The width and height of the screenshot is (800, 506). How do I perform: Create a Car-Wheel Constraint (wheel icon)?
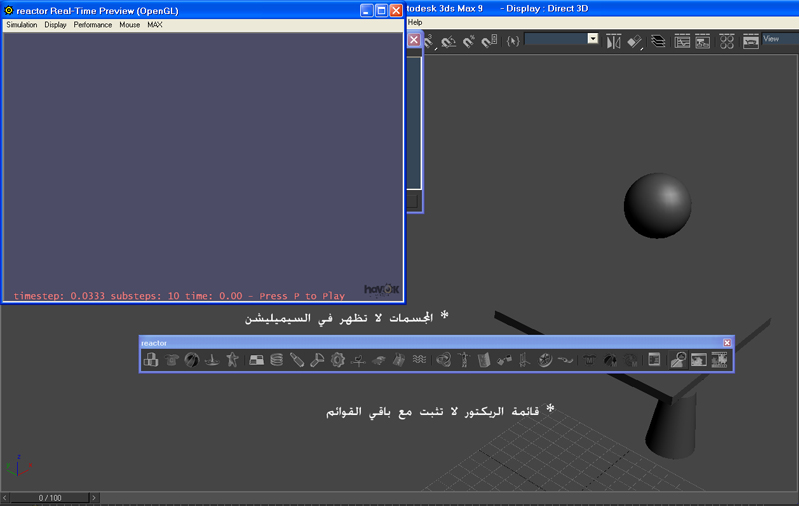(545, 360)
